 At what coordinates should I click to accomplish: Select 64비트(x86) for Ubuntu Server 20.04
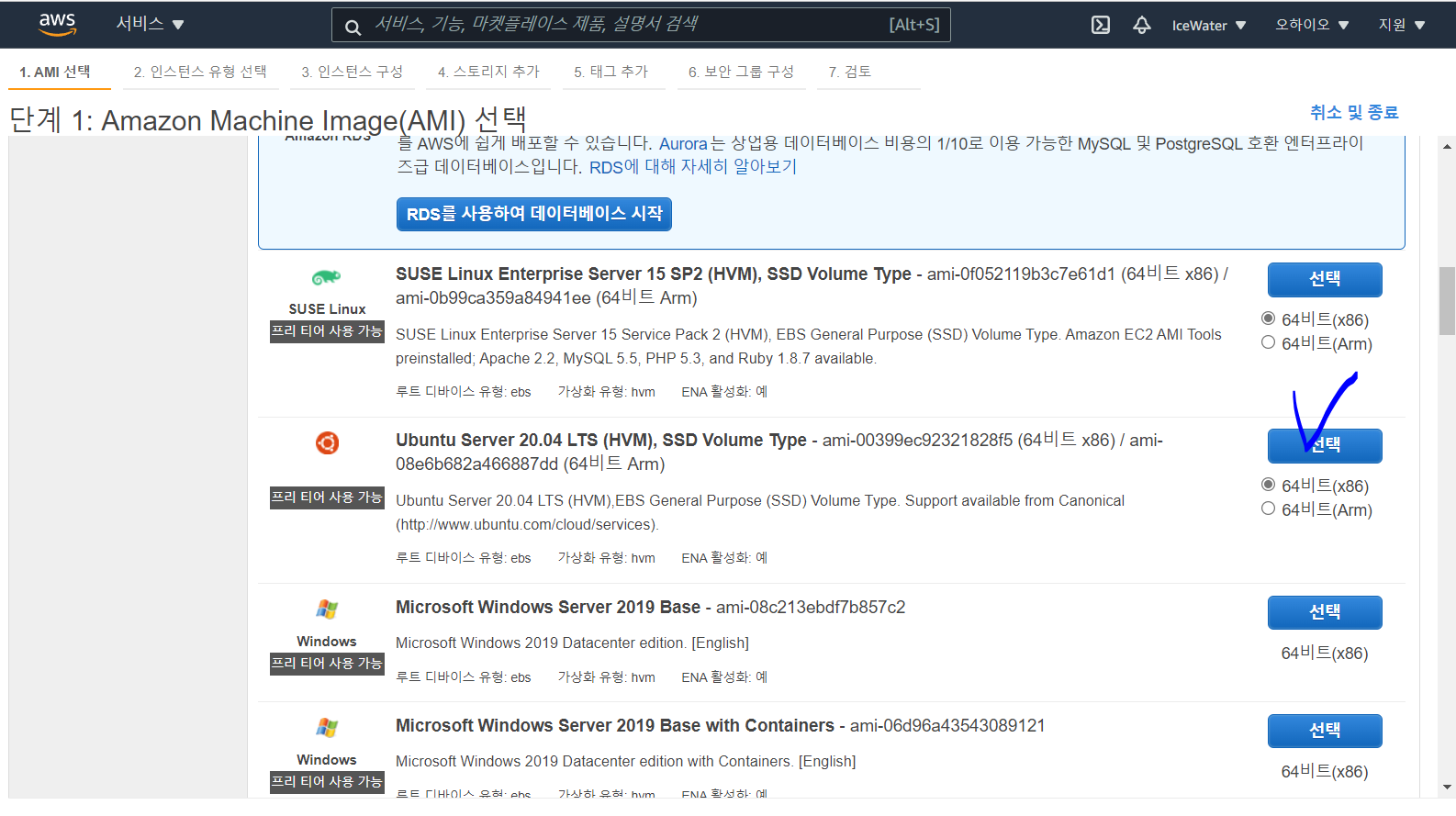(x=1268, y=485)
